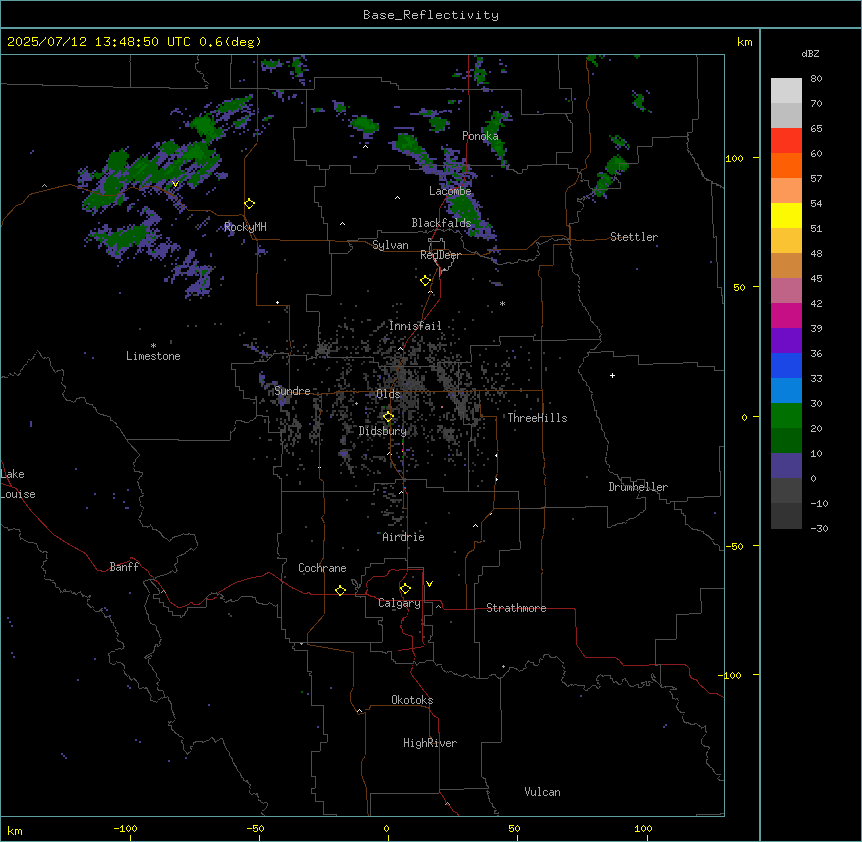Select the bright orange 60-57 dBZ swatch

click(x=786, y=165)
